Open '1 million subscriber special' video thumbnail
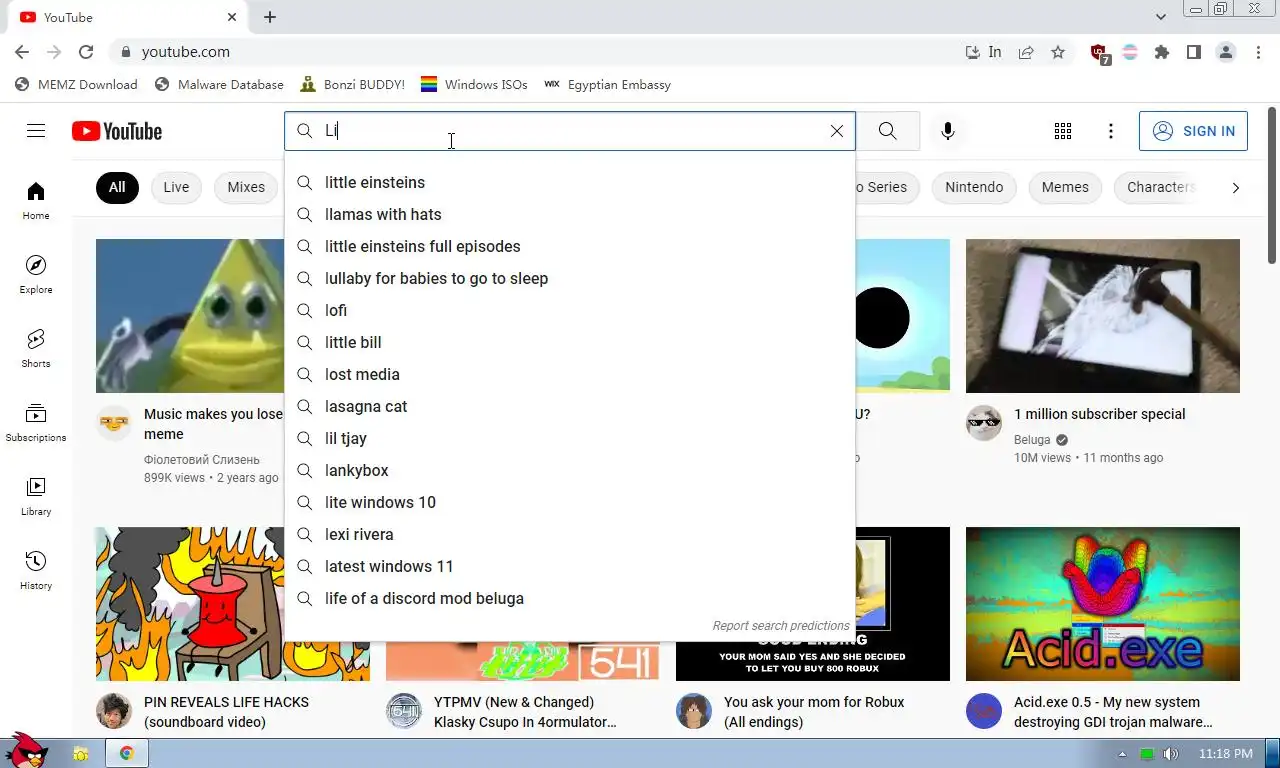This screenshot has height=768, width=1280. tap(1102, 316)
